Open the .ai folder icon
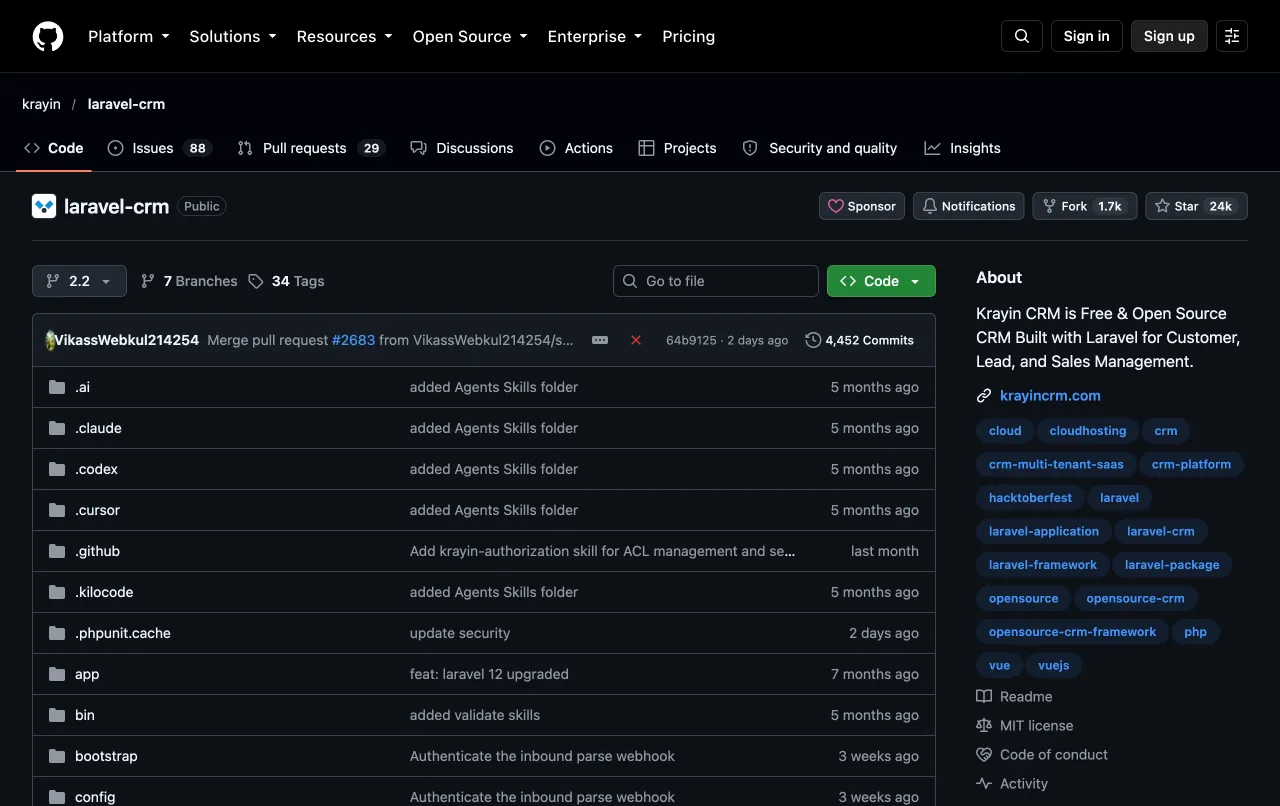Viewport: 1280px width, 806px height. click(x=57, y=387)
